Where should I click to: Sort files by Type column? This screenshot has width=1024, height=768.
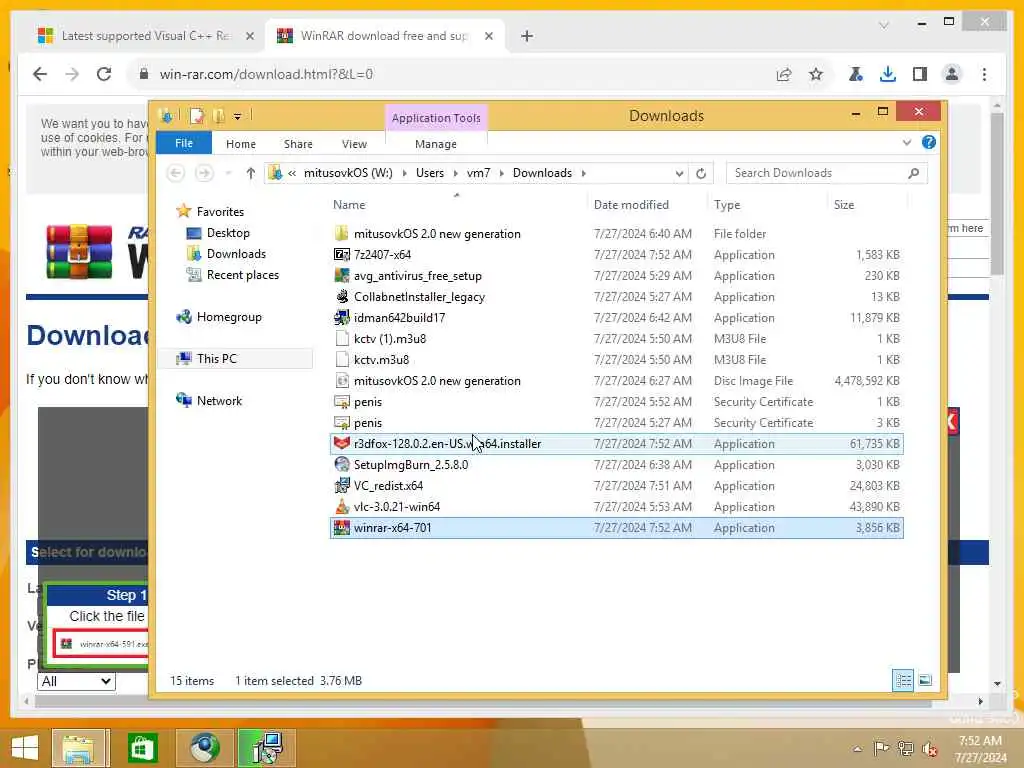(768, 205)
